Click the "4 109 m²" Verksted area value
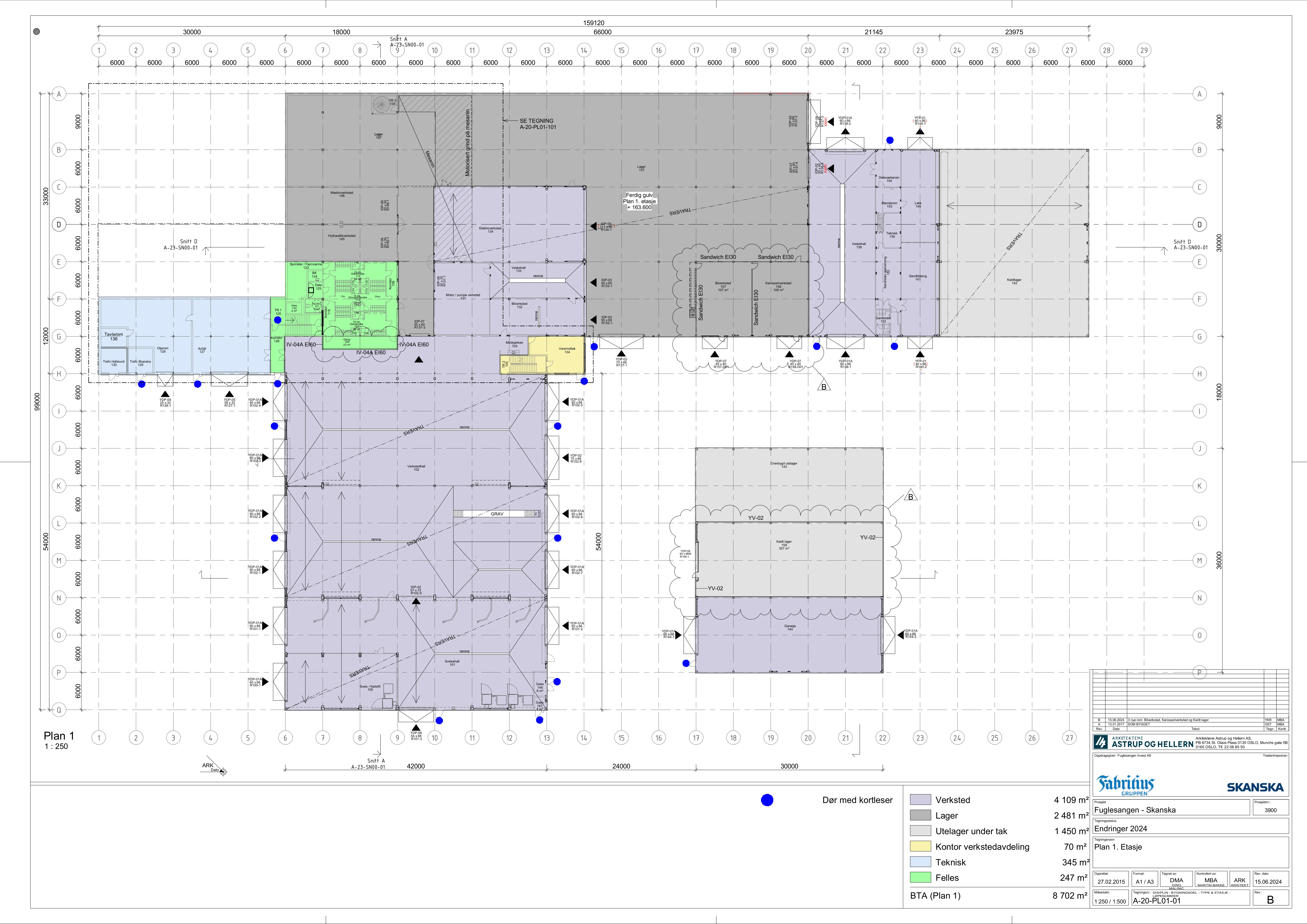The width and height of the screenshot is (1307, 924). [1071, 800]
